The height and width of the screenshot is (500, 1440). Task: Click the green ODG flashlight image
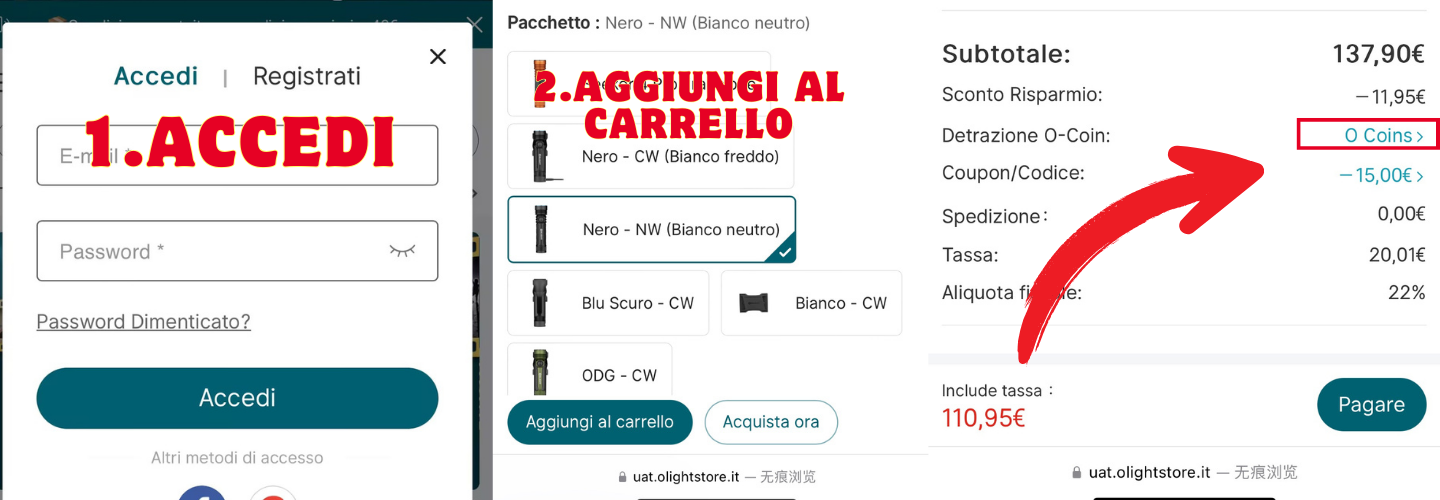[x=540, y=375]
